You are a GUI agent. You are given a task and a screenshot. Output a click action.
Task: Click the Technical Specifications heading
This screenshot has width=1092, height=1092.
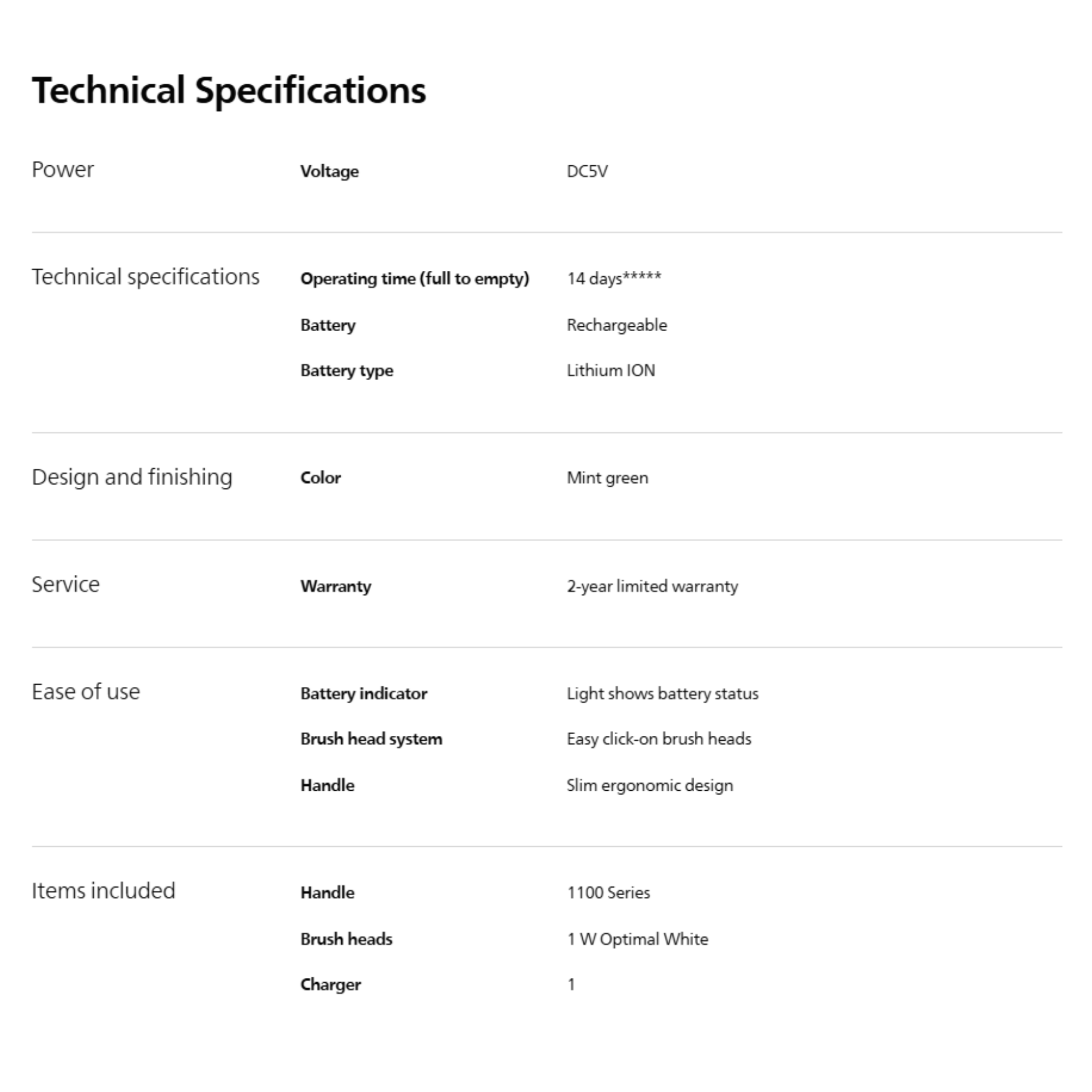(229, 91)
